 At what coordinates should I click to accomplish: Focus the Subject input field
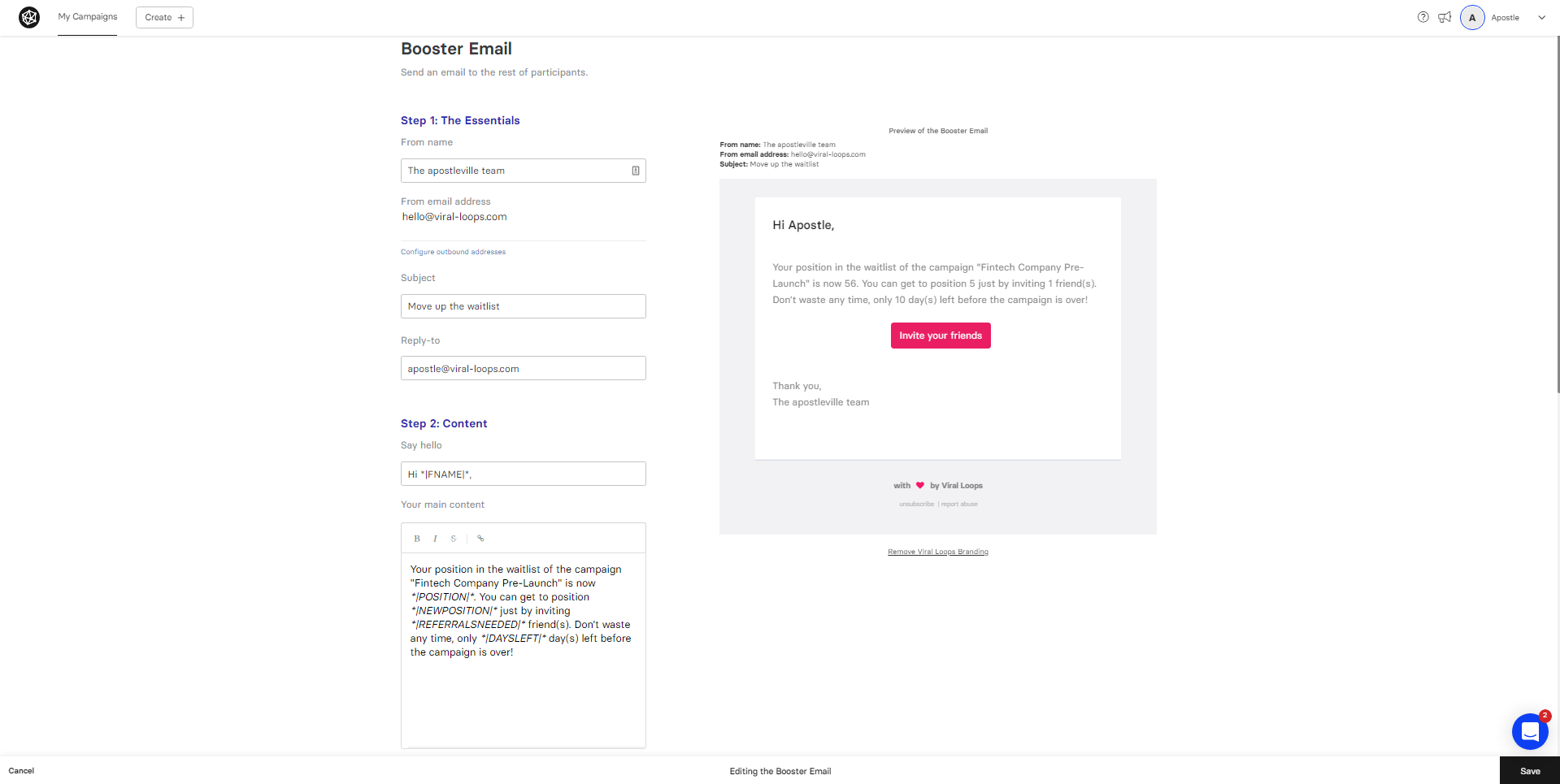click(524, 306)
